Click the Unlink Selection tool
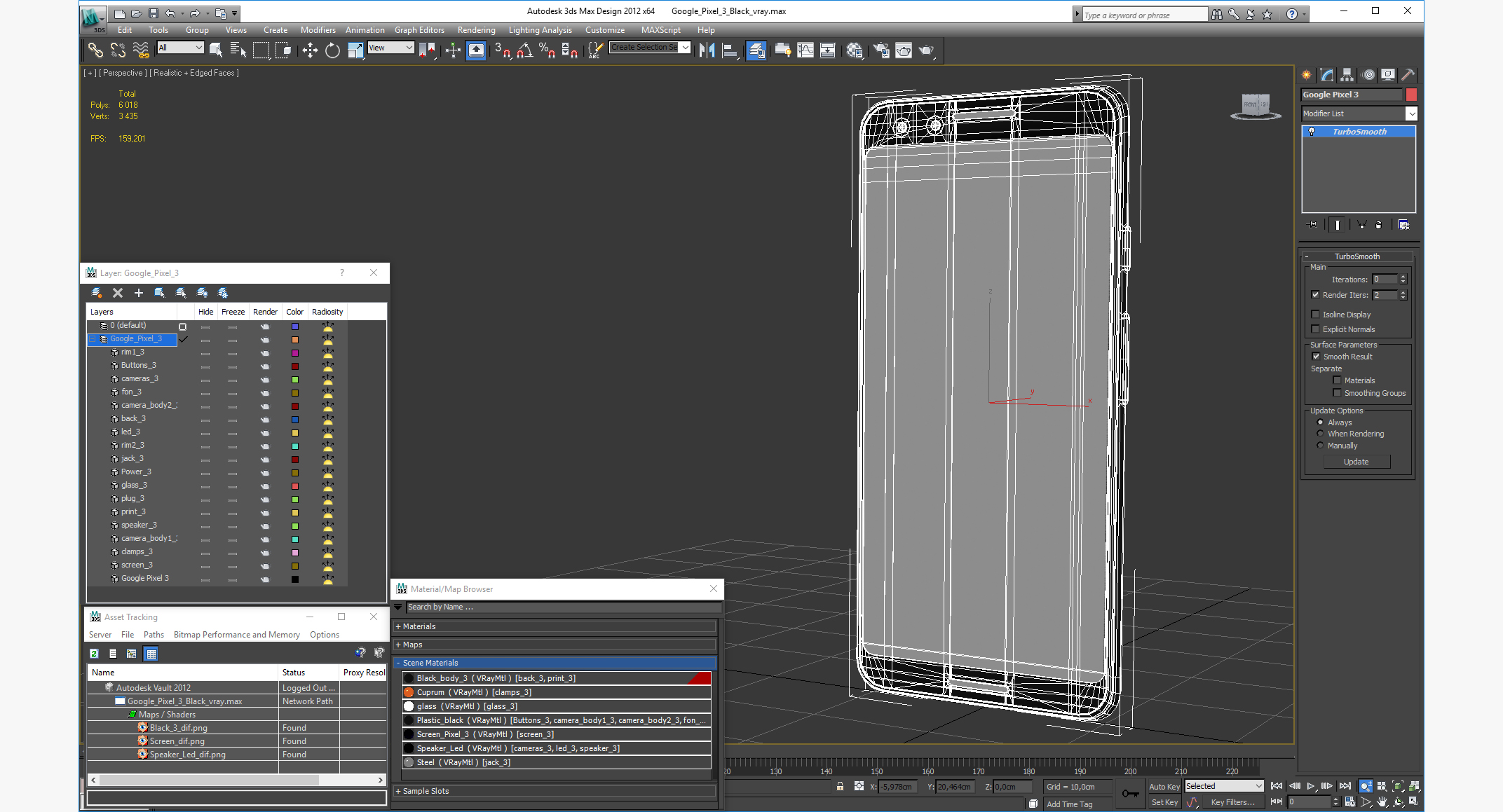The image size is (1503, 812). 118,50
